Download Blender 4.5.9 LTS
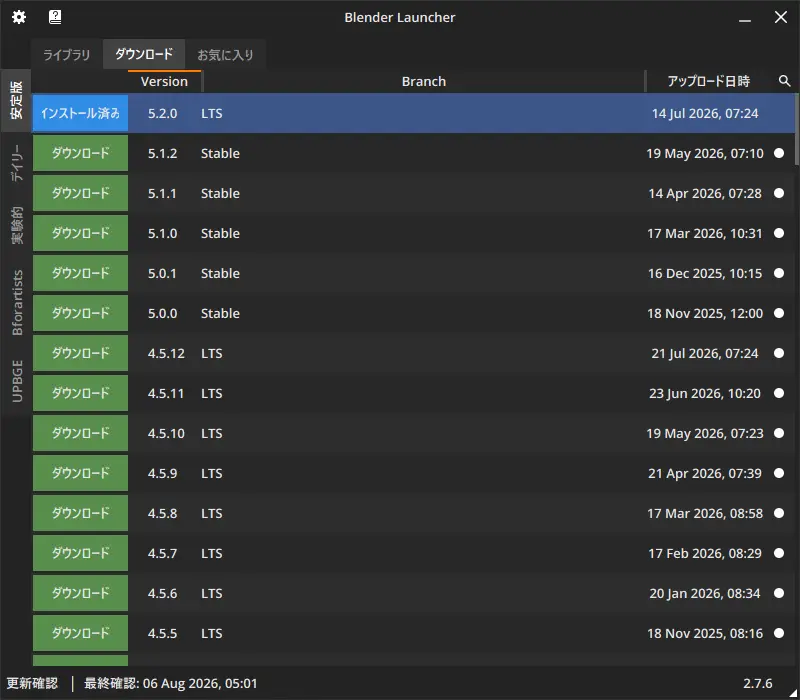This screenshot has width=800, height=700. (x=81, y=473)
